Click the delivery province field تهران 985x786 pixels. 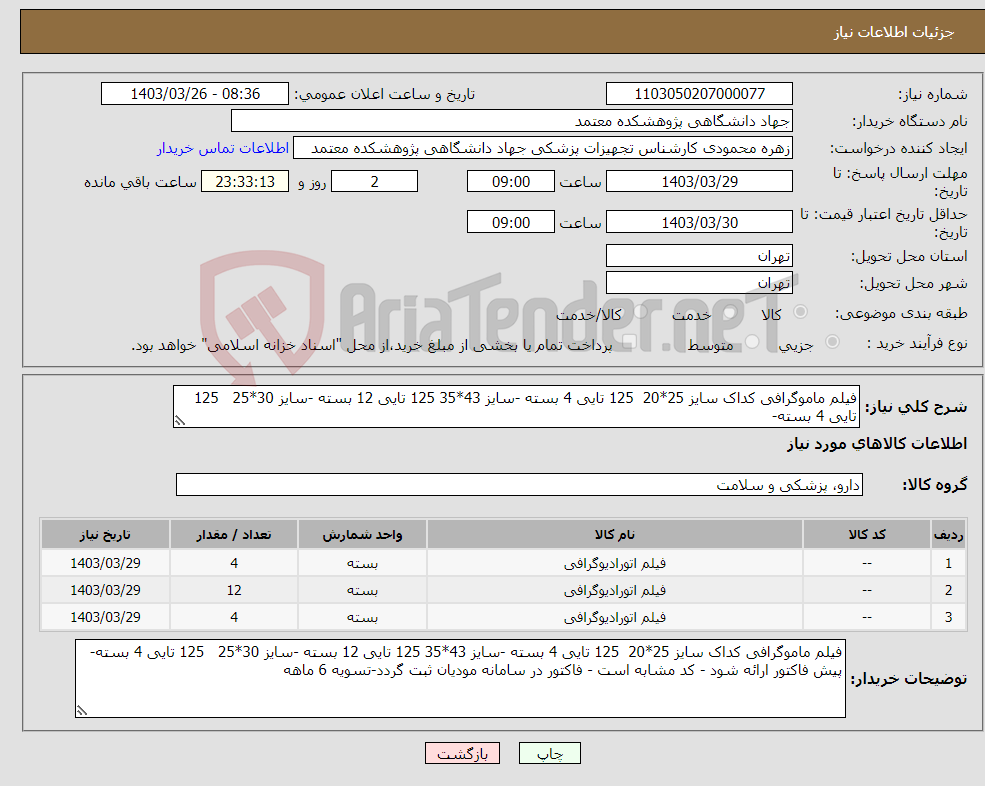point(699,256)
